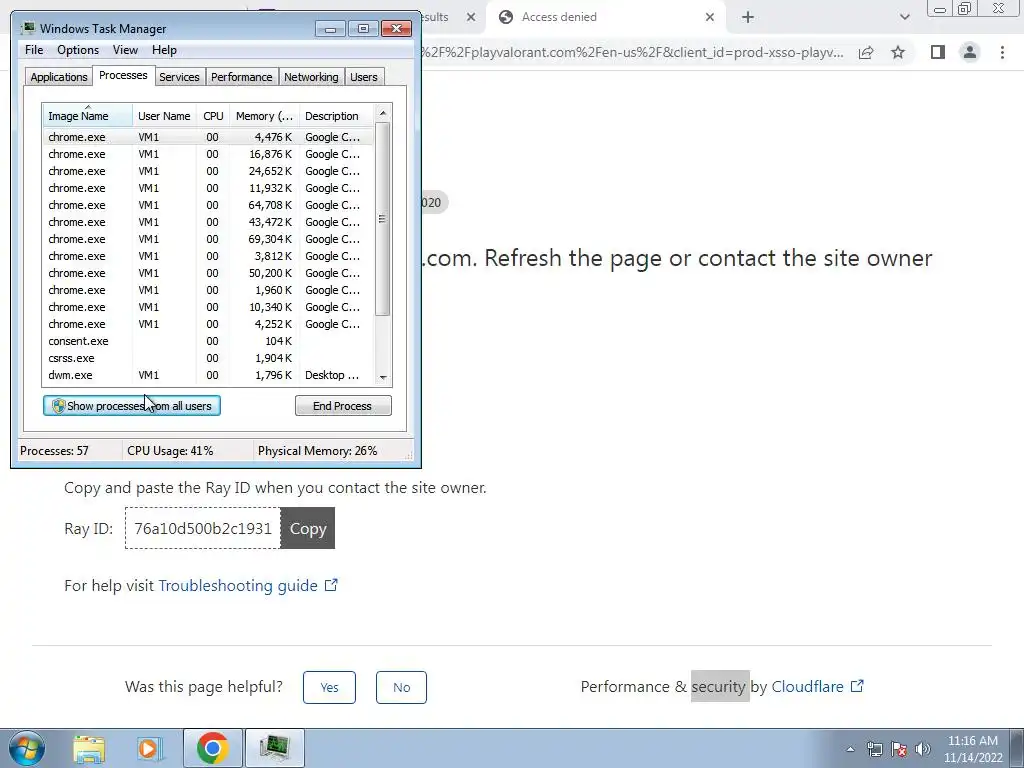The height and width of the screenshot is (768, 1024).
Task: Select chrome.exe row using 64,708 K
Action: coord(209,205)
